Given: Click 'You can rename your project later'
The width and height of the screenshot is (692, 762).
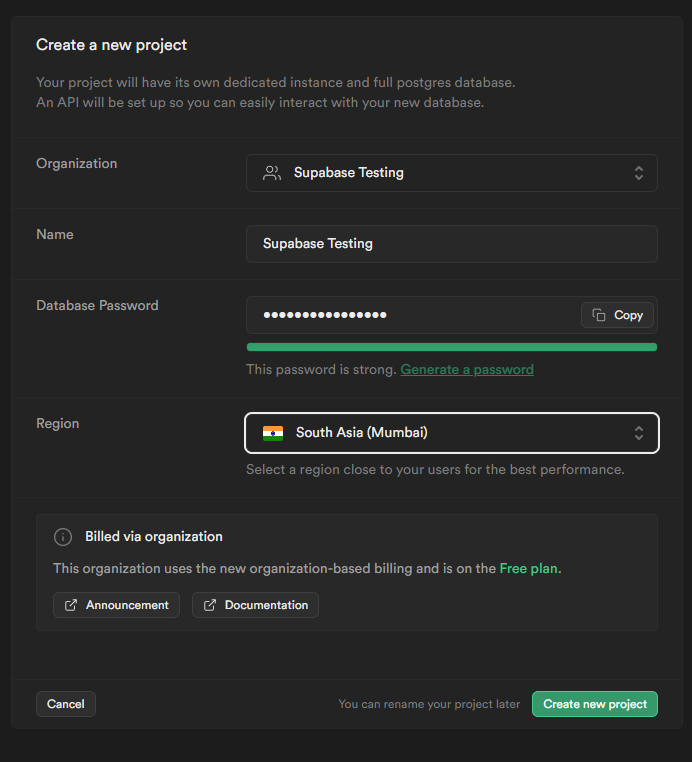Looking at the screenshot, I should click(429, 704).
